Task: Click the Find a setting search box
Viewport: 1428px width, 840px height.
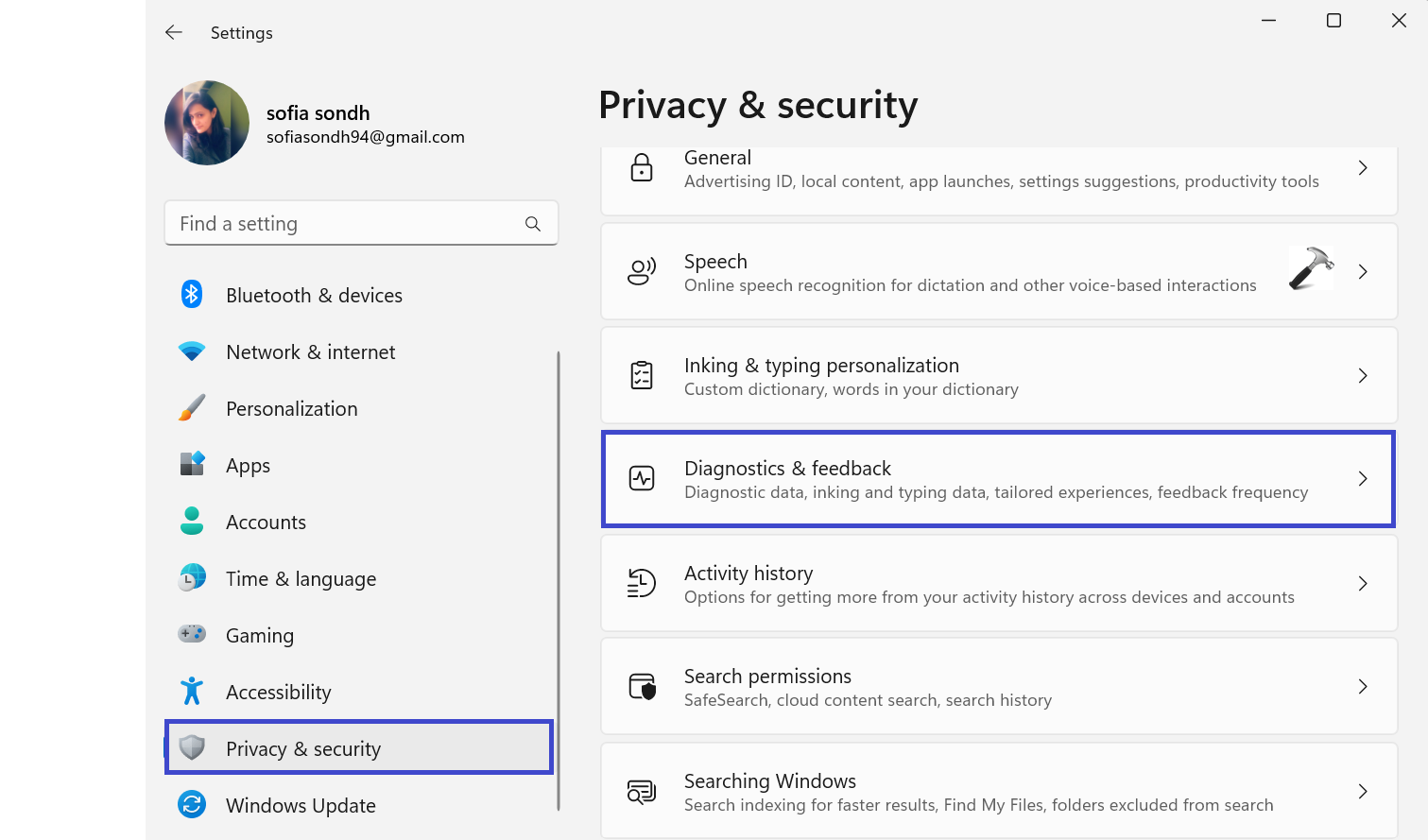Action: tap(345, 224)
